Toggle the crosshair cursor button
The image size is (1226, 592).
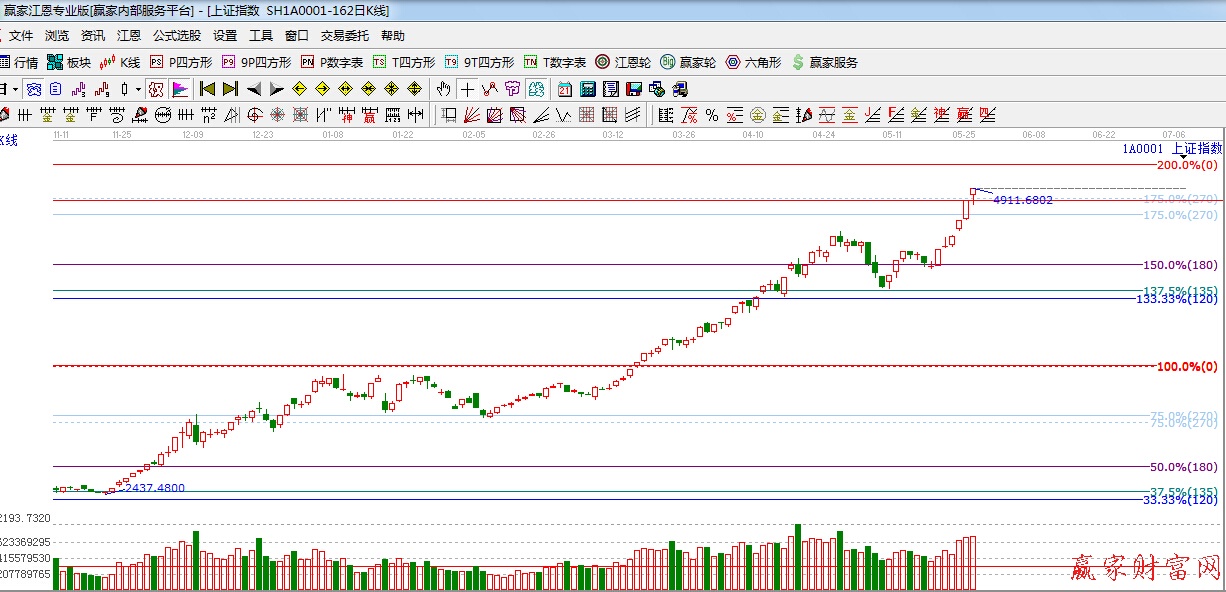pos(467,89)
